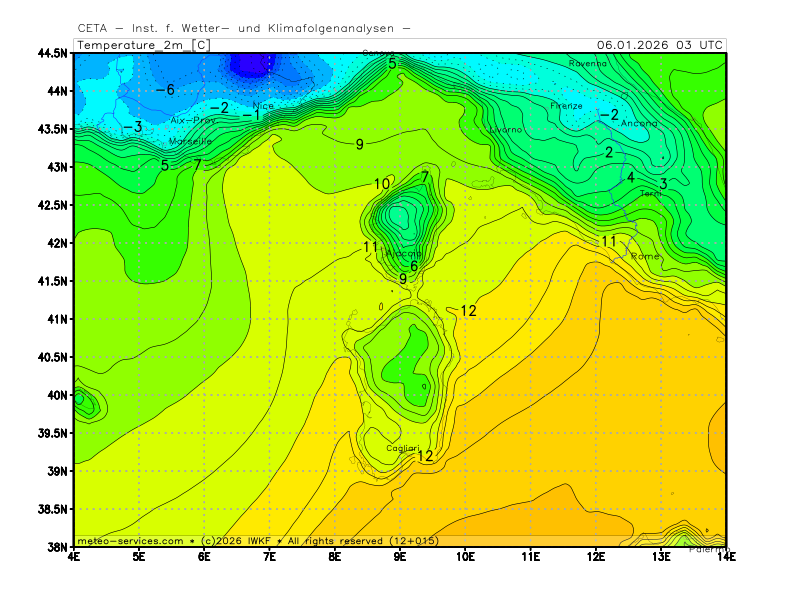Screen dimensions: 800x600
Task: Click the Terni city label
Action: pos(651,193)
